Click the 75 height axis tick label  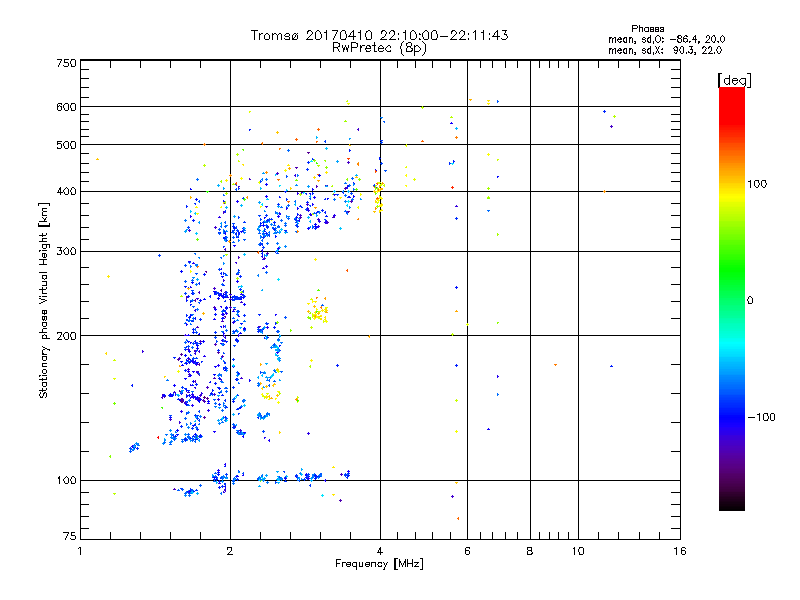point(70,536)
